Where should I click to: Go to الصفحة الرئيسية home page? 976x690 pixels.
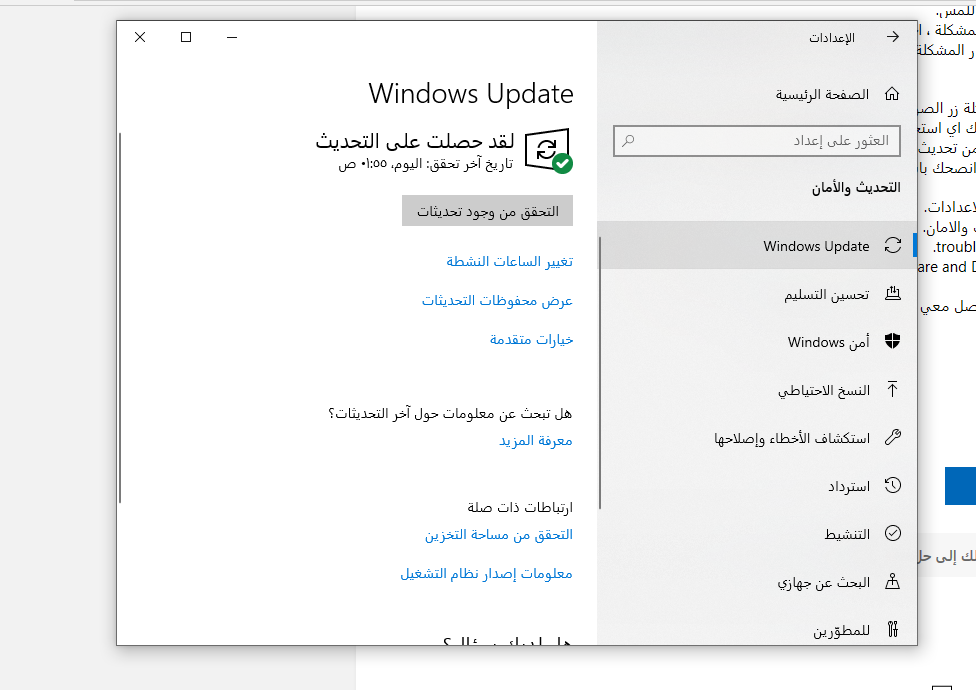pyautogui.click(x=758, y=95)
